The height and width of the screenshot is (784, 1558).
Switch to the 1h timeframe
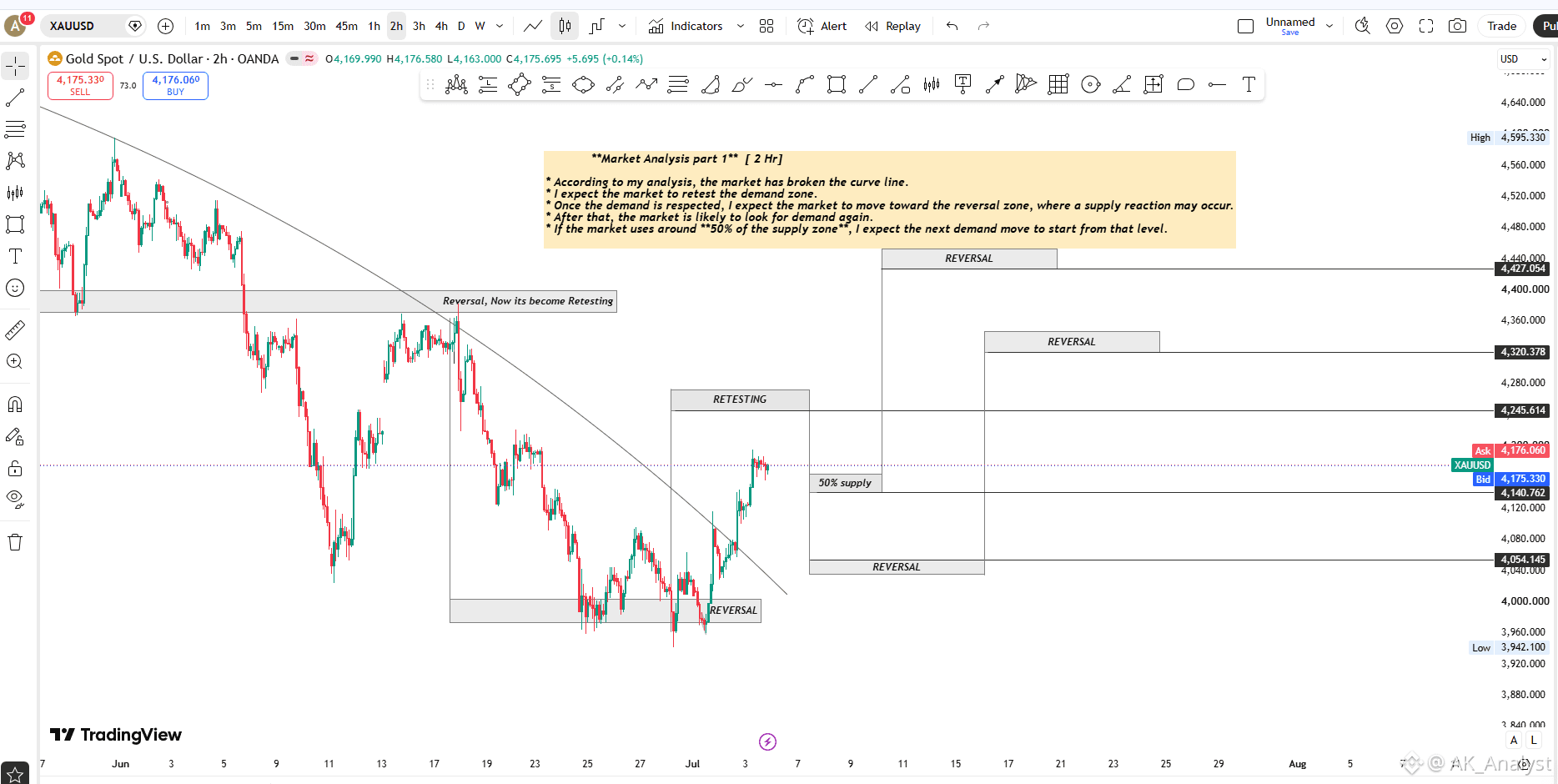pyautogui.click(x=374, y=26)
